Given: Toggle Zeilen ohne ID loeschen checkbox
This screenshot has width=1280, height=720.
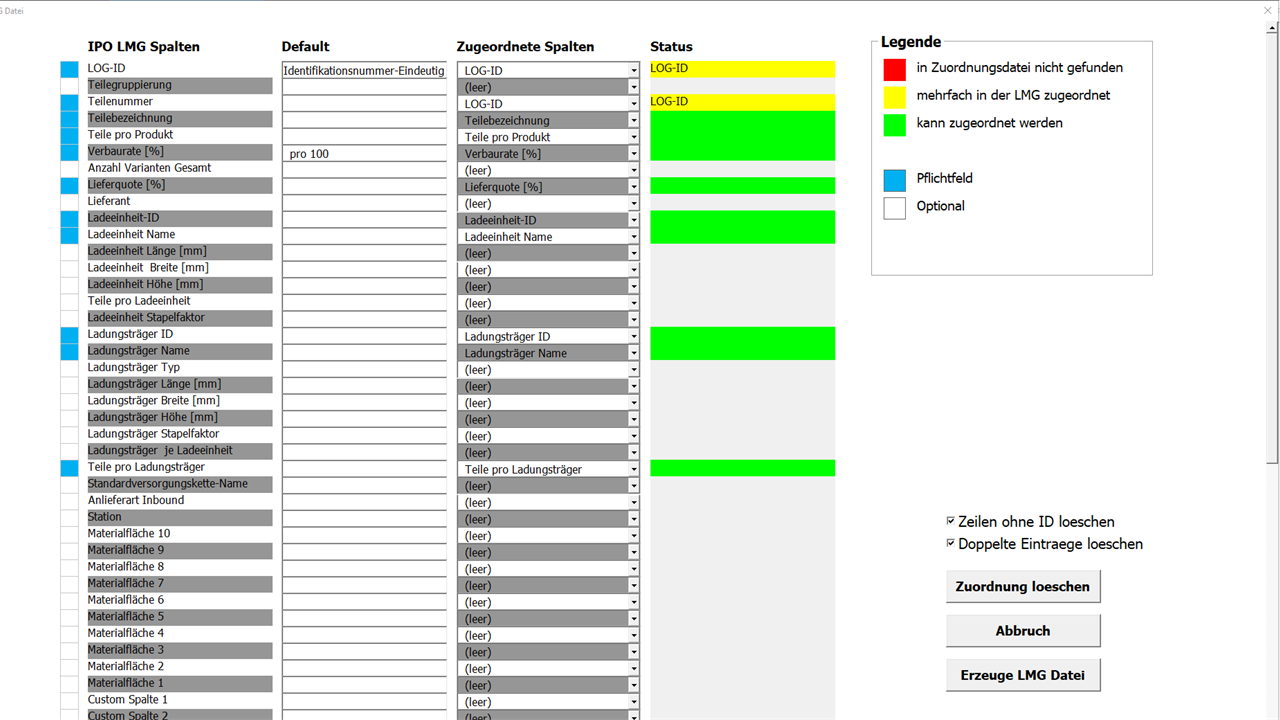Looking at the screenshot, I should click(x=951, y=521).
